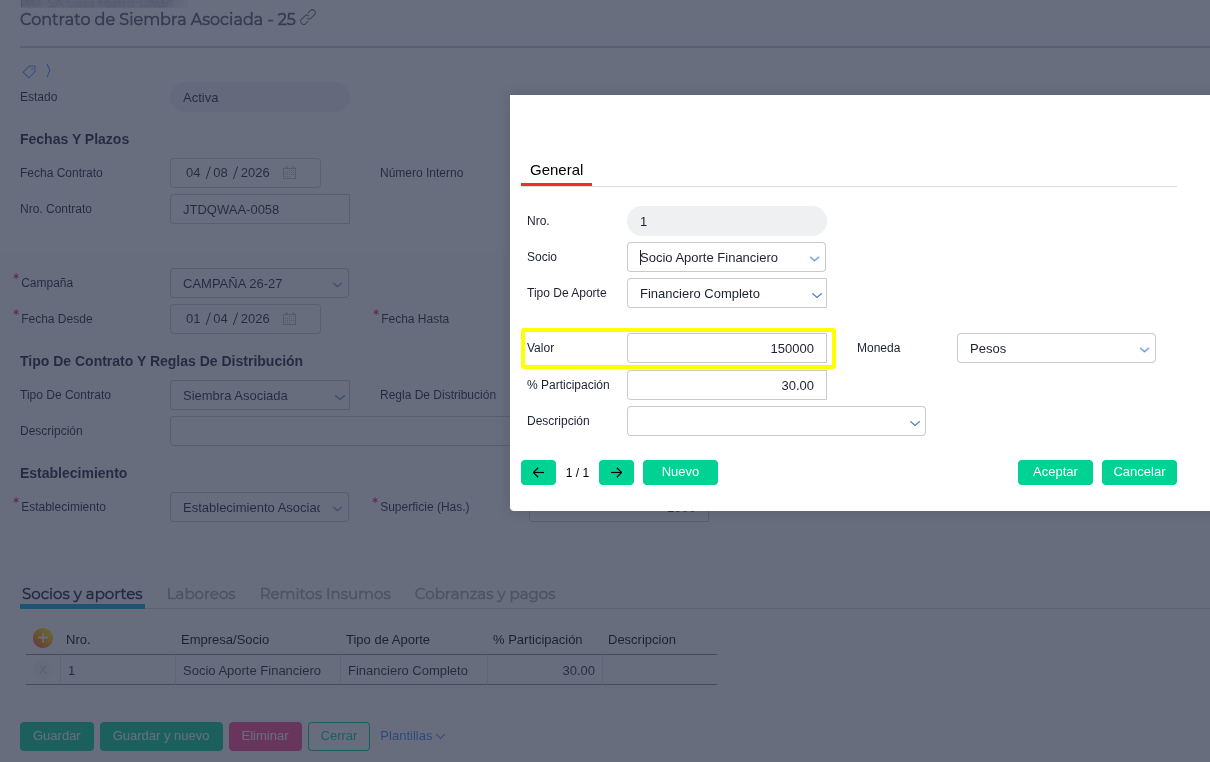Select the General tab in dialog
Screen dimensions: 1210x762
point(556,170)
